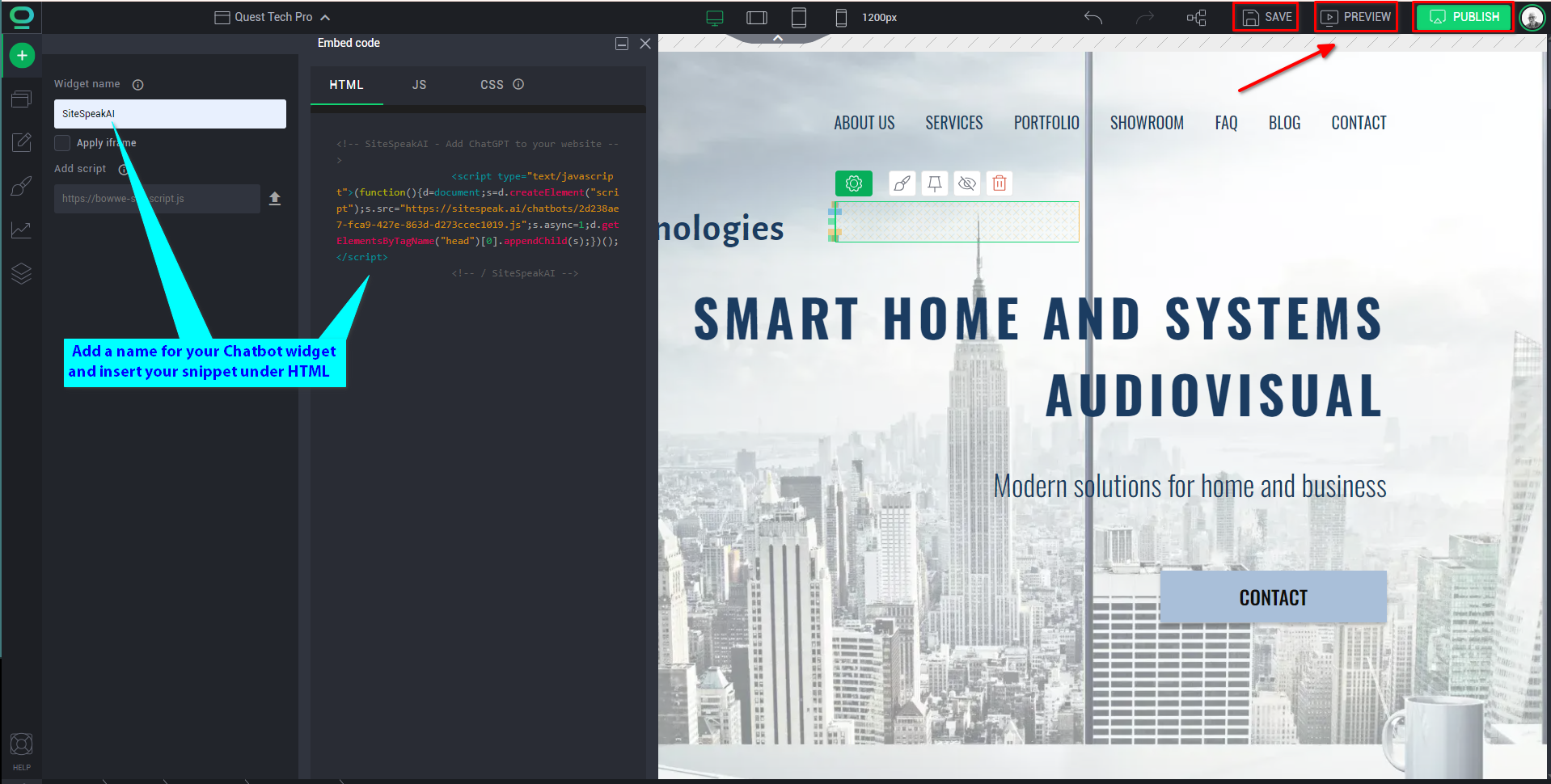Click the Add script URL input field

tap(157, 199)
